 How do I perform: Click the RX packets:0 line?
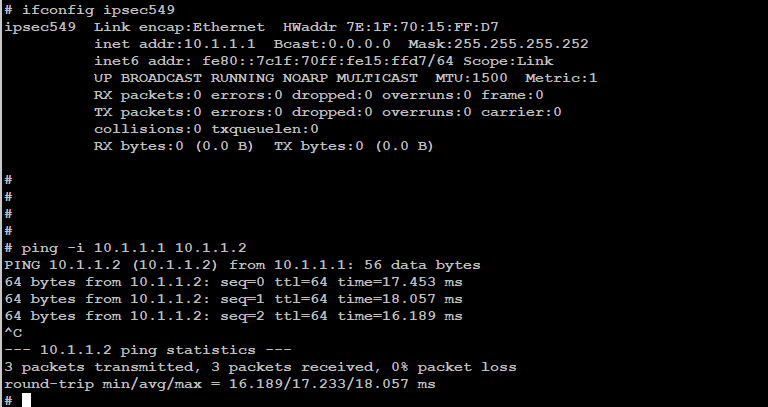[319, 95]
